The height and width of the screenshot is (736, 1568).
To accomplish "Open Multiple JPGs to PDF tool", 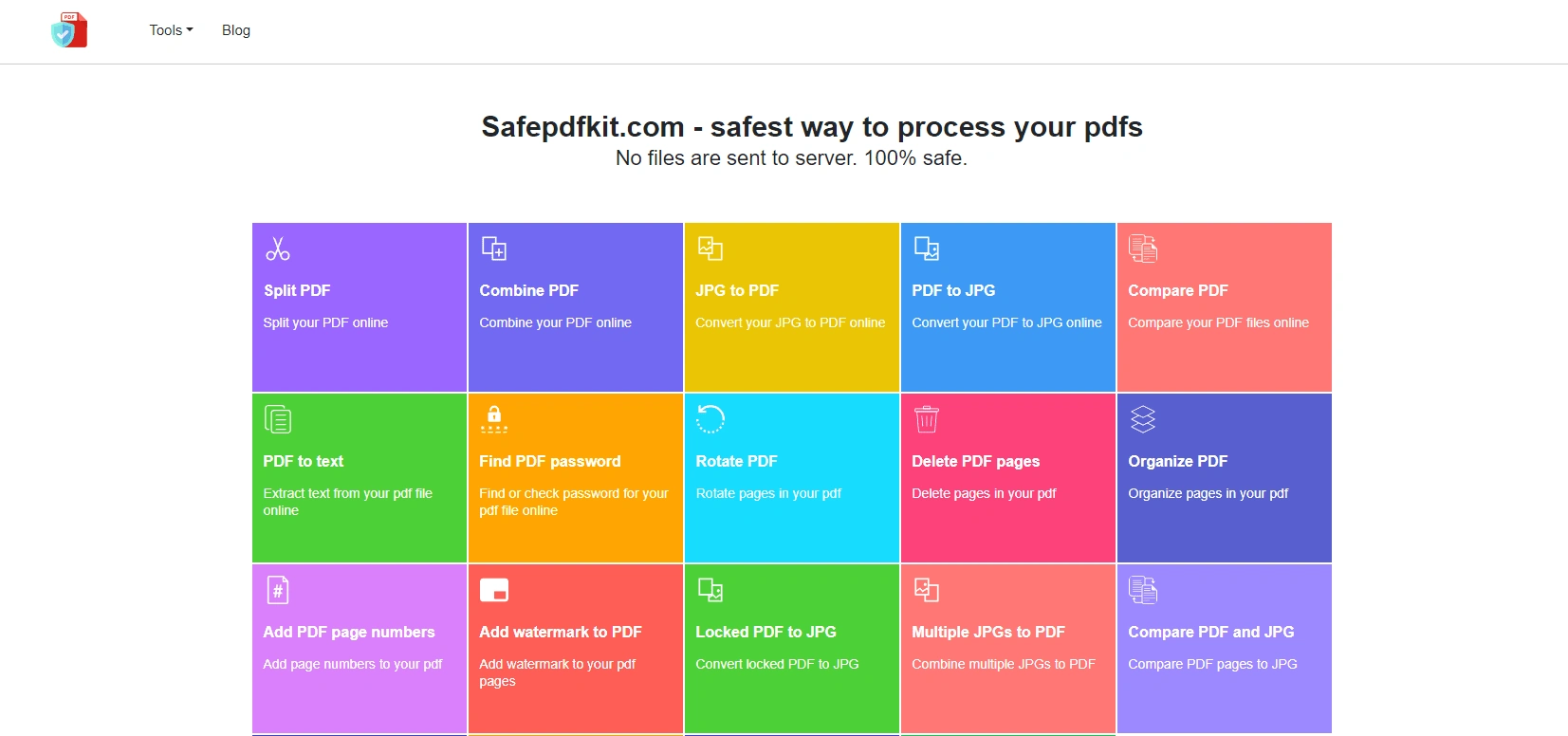I will [x=987, y=632].
